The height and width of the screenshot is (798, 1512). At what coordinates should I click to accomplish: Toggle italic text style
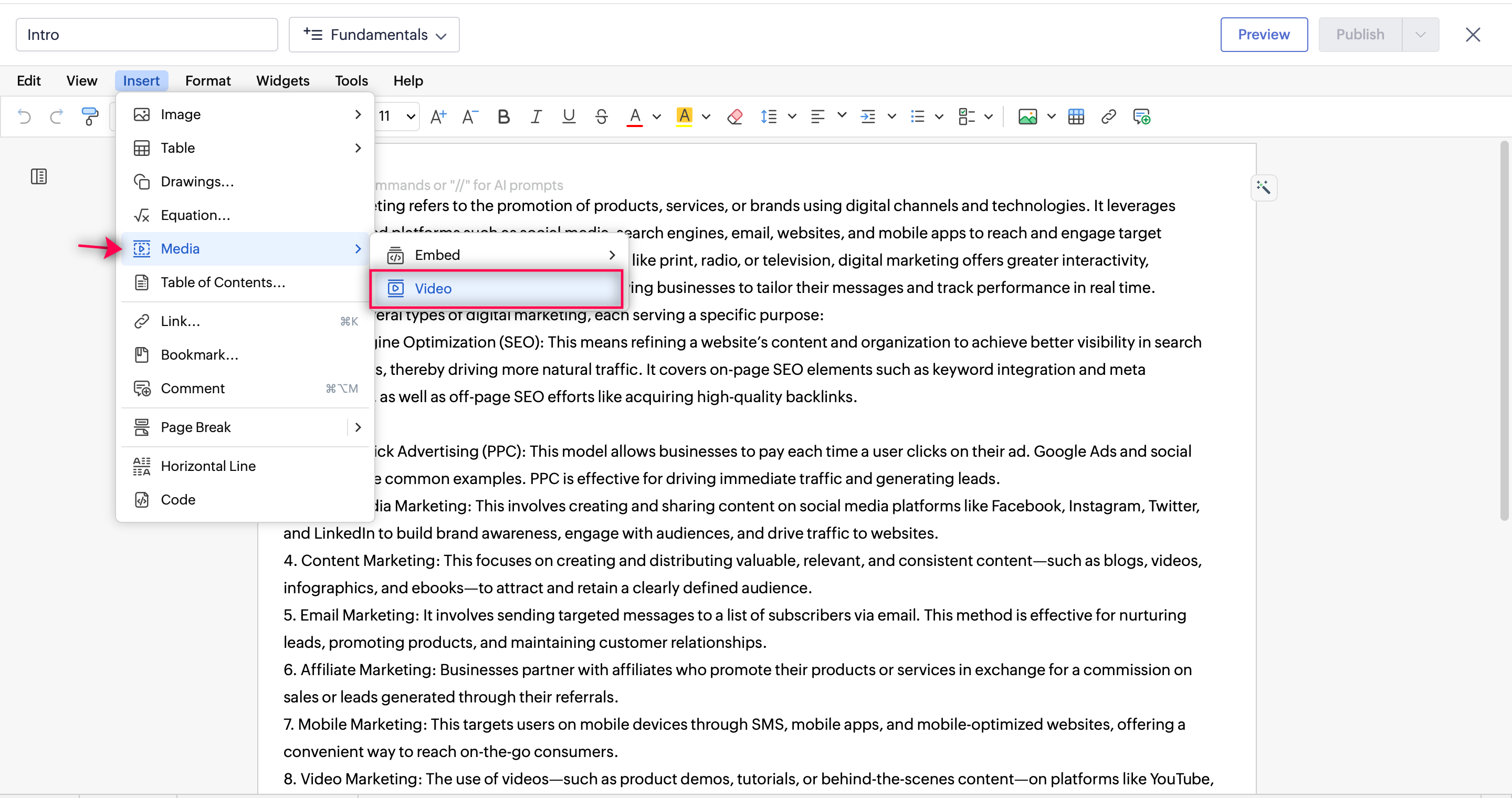pos(535,117)
